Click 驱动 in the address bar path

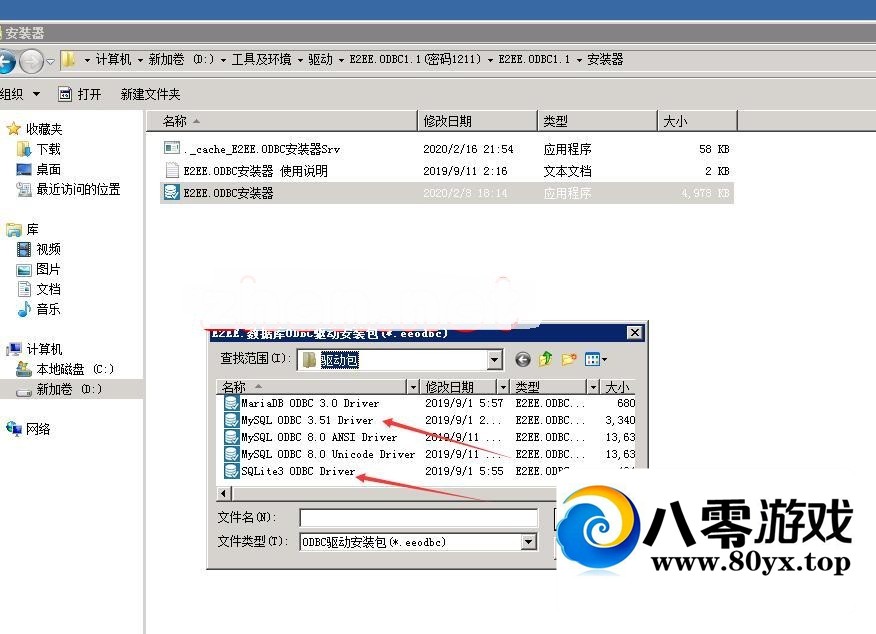pos(320,59)
